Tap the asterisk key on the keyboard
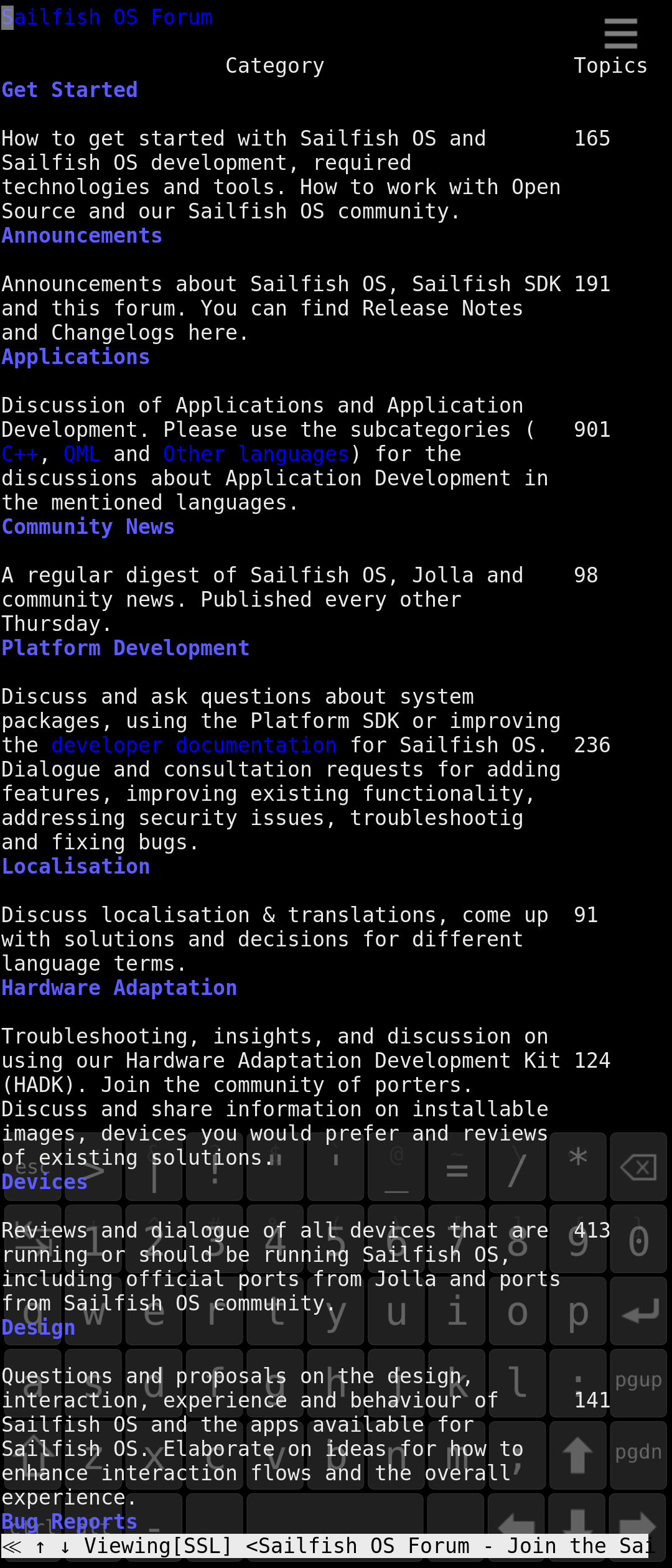 point(577,1167)
